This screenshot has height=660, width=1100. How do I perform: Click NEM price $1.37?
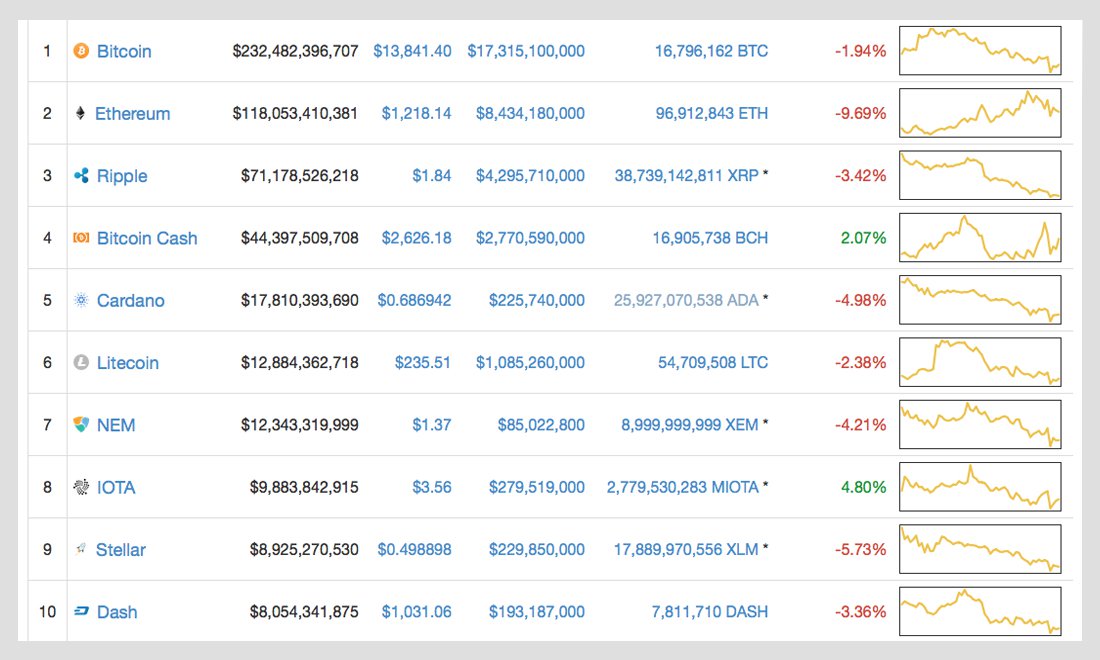pos(431,425)
